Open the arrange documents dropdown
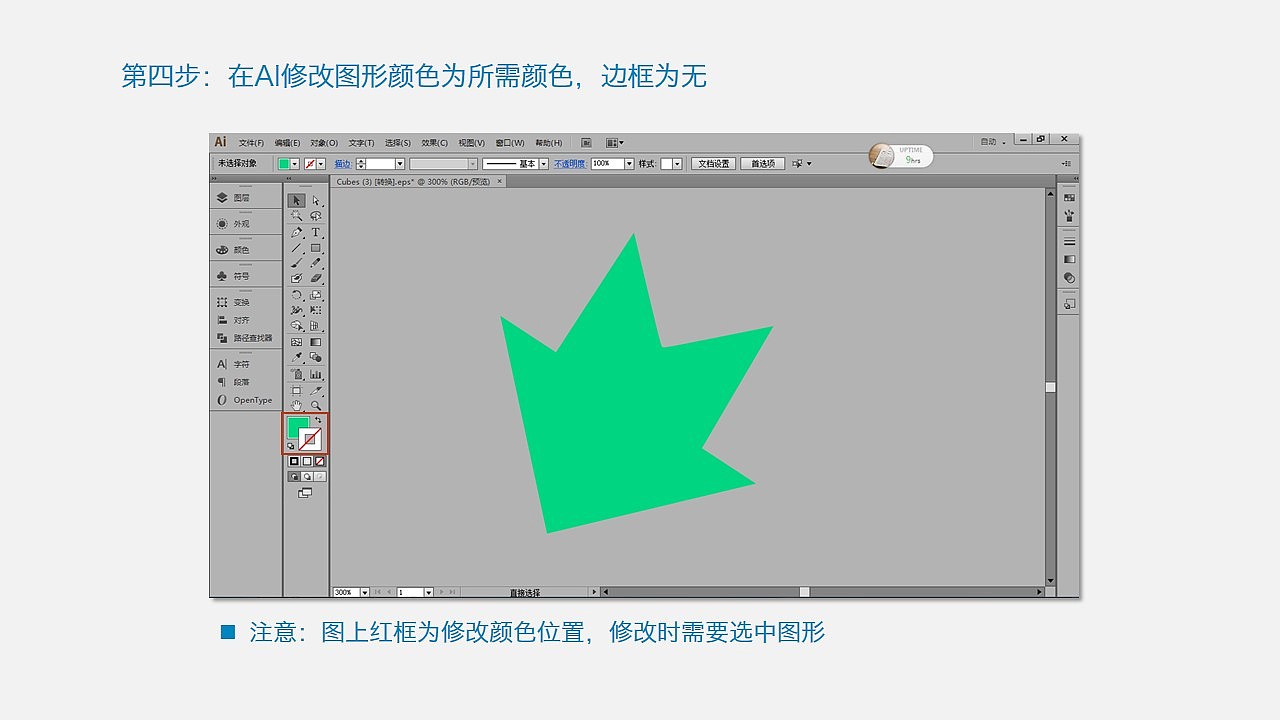 (x=614, y=143)
